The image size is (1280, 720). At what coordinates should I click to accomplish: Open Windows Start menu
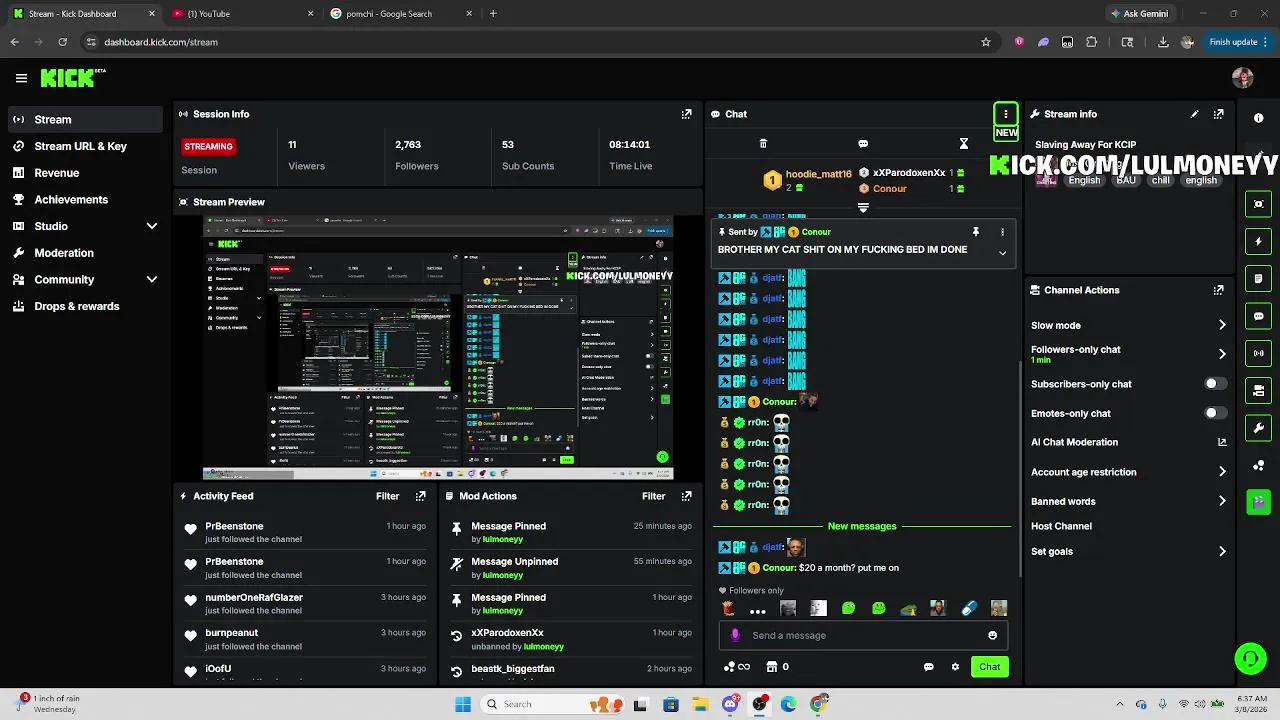(463, 704)
